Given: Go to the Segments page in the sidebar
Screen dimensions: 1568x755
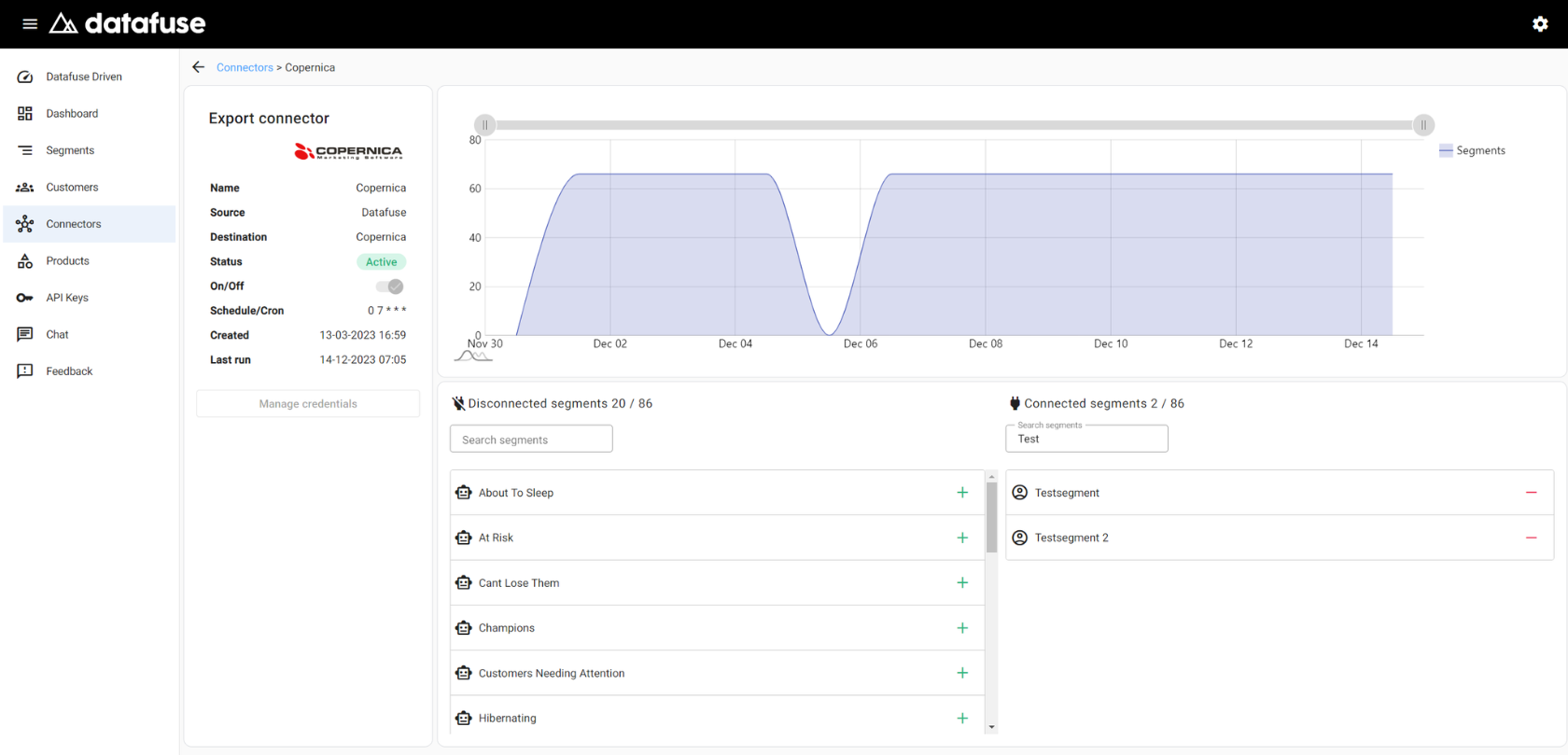Looking at the screenshot, I should pyautogui.click(x=70, y=150).
